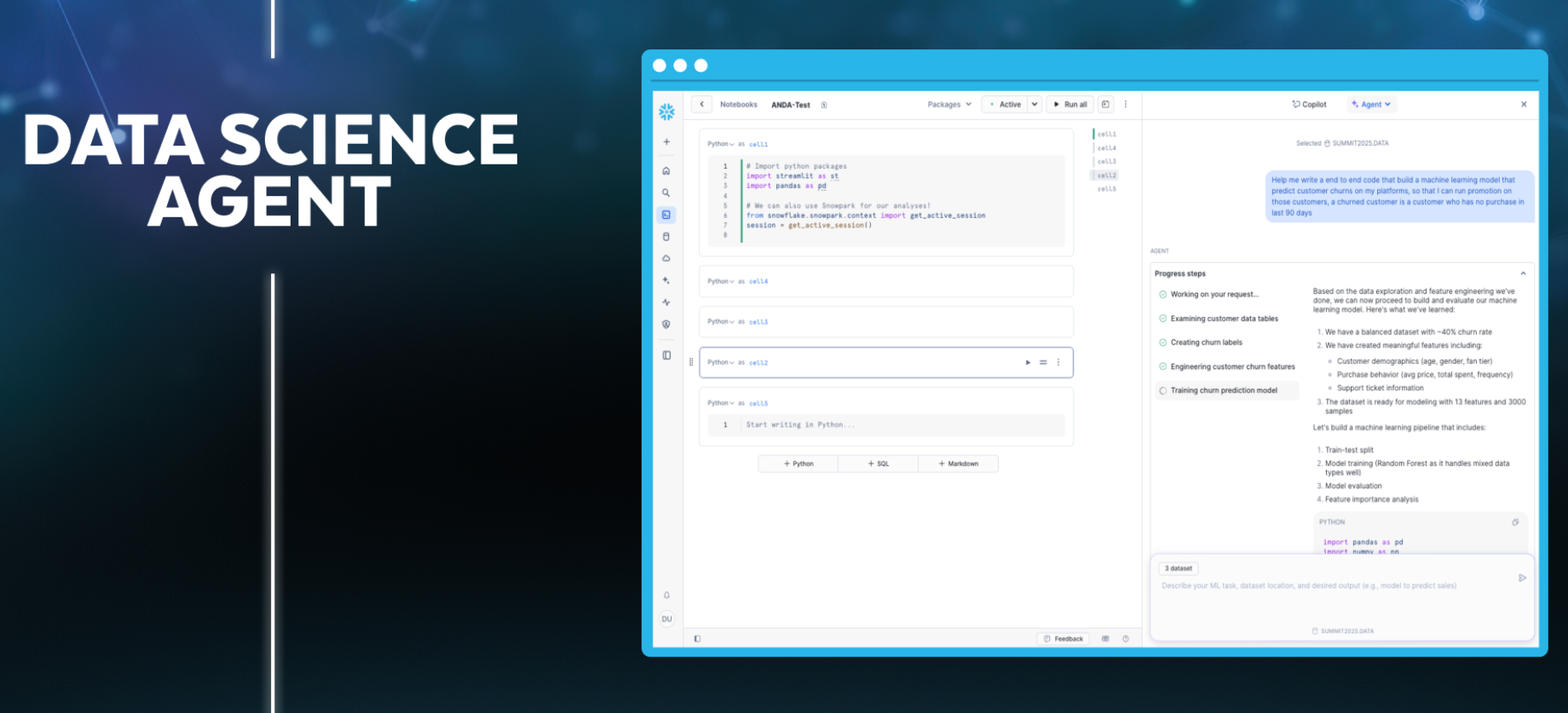The height and width of the screenshot is (713, 1568).
Task: Click the notifications bell icon
Action: point(666,595)
